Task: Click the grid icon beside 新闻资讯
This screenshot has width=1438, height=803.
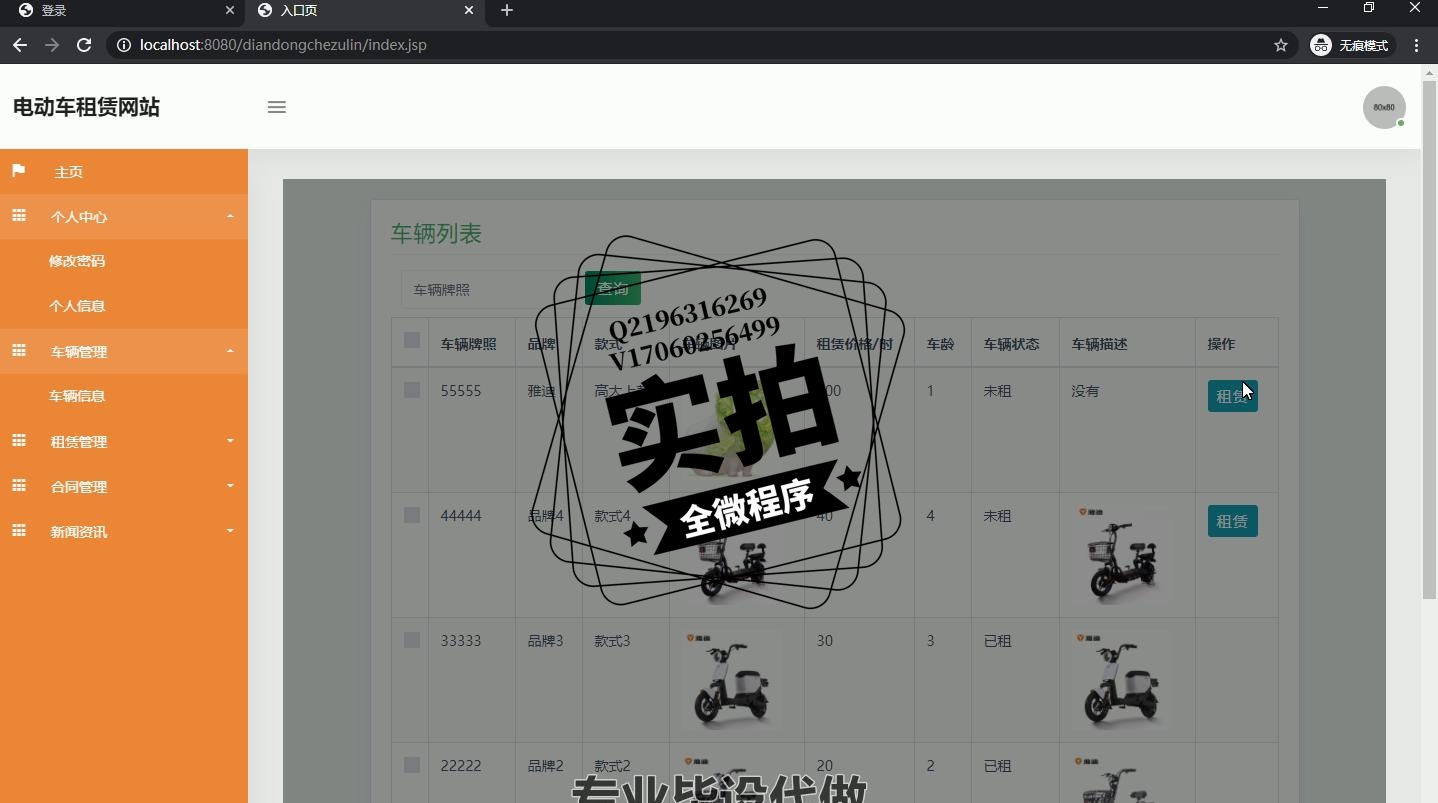Action: [18, 531]
